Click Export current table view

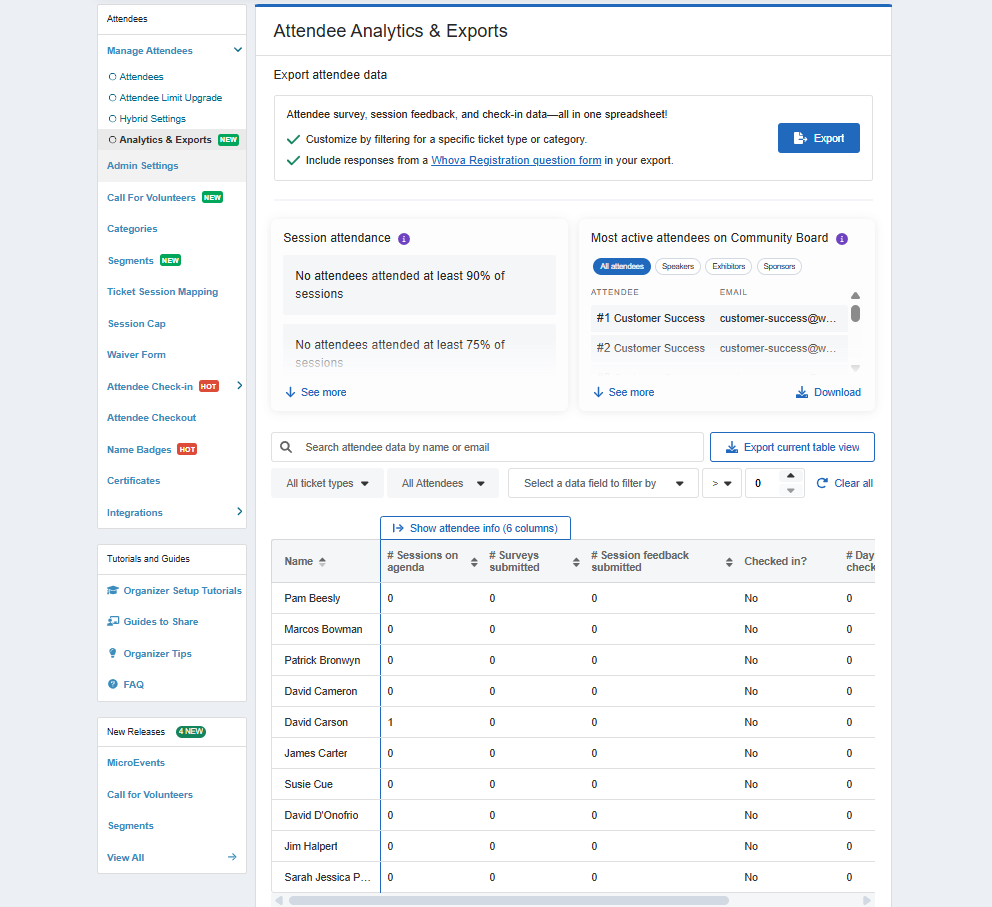(x=792, y=446)
